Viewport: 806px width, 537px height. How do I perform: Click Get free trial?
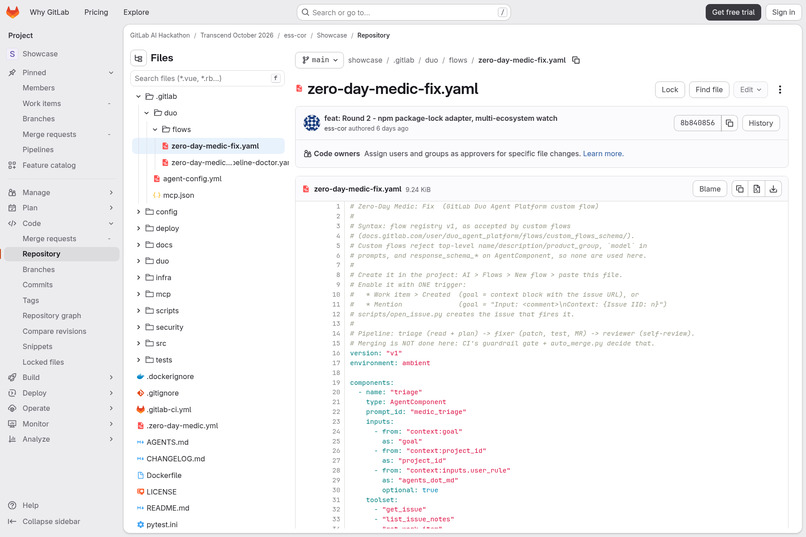[733, 12]
